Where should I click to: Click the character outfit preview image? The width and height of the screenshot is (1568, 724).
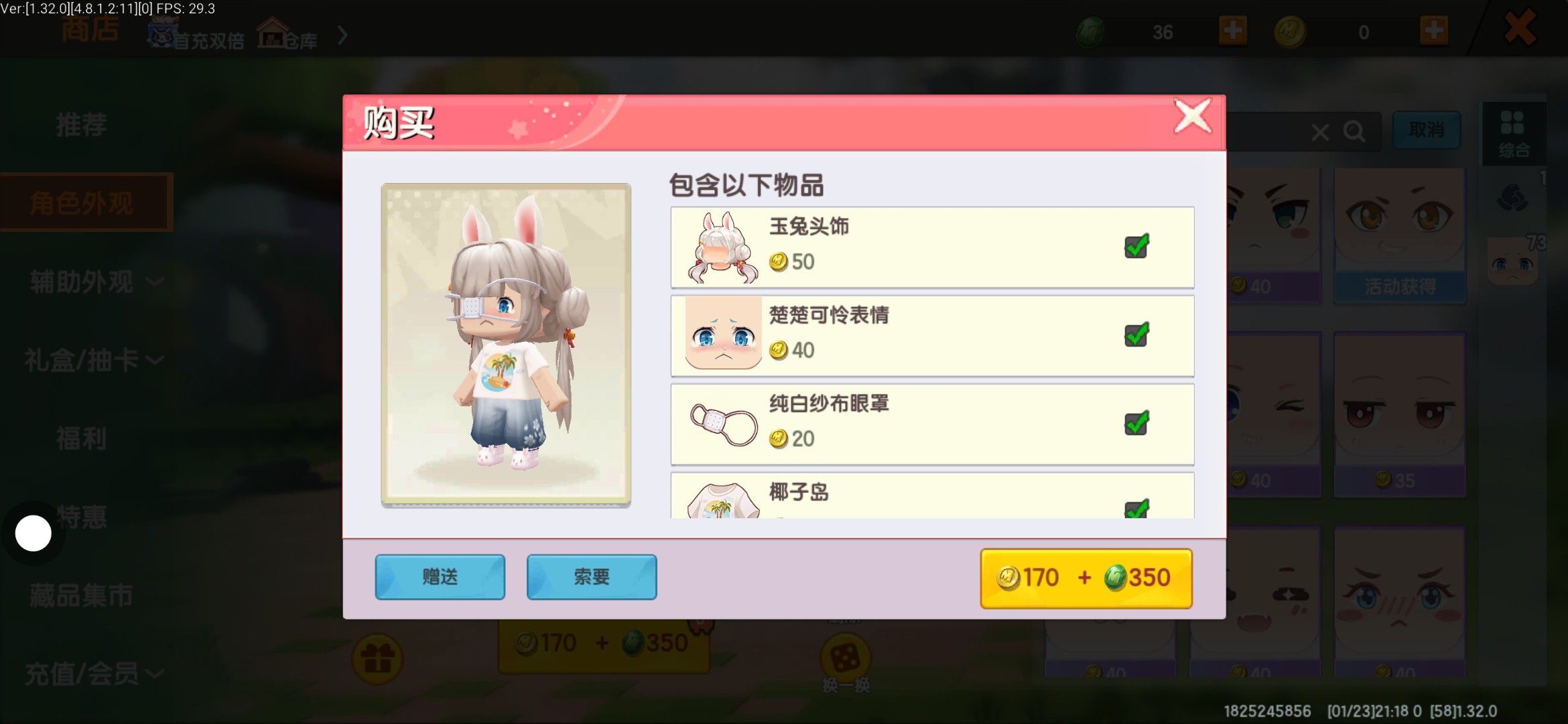coord(506,345)
